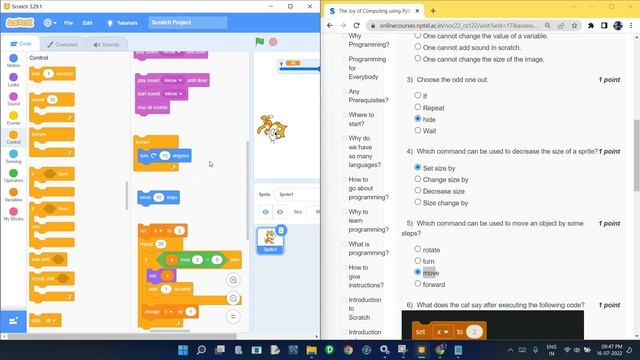Select 'Decrease size' for question 4

[x=418, y=190]
